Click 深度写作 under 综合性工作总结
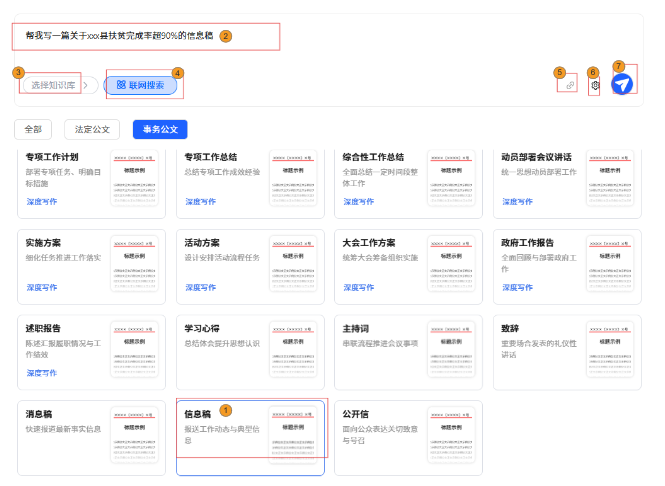 point(358,201)
